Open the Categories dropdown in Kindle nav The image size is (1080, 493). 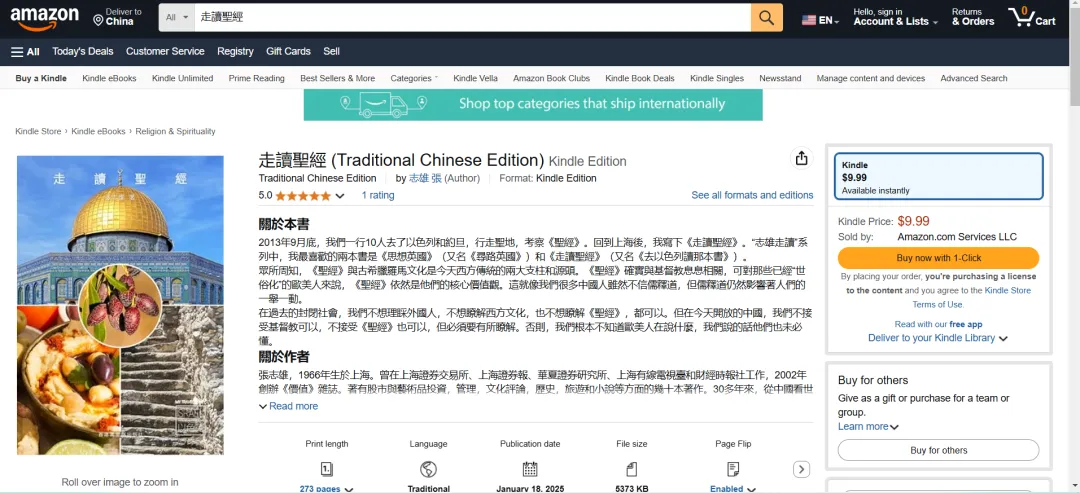tap(414, 78)
